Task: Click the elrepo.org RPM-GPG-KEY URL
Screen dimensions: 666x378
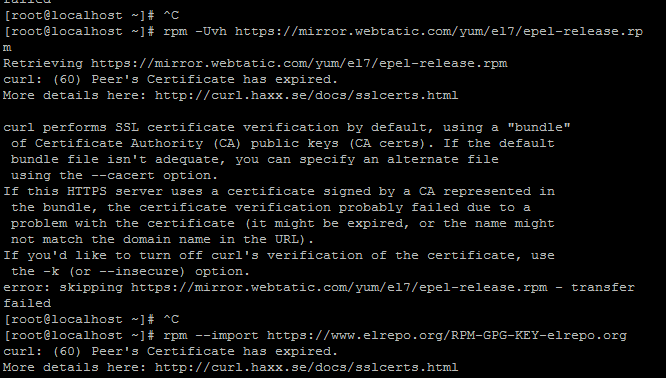Action: point(447,336)
